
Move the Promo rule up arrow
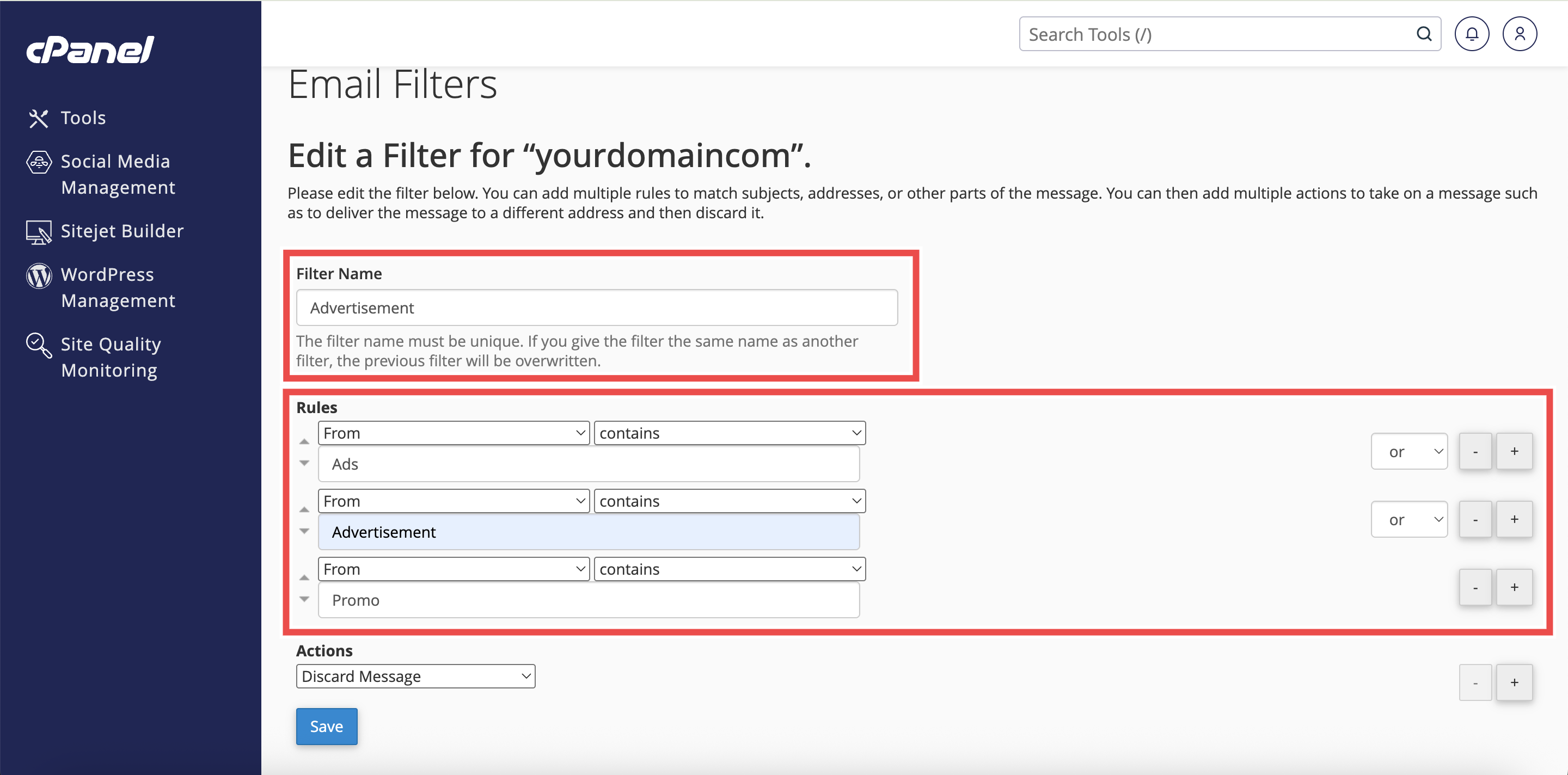(x=304, y=578)
